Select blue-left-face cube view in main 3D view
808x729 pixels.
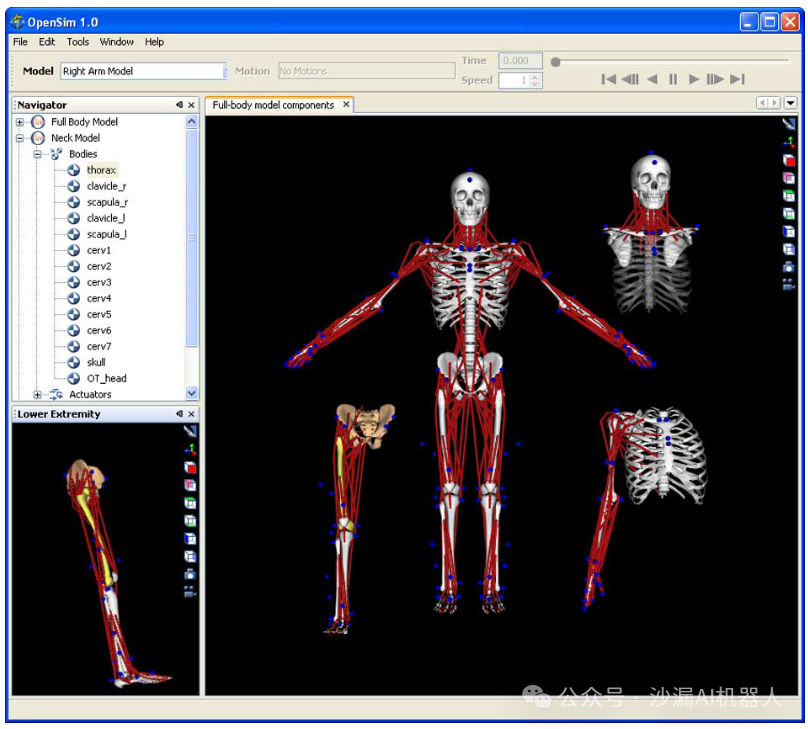coord(788,231)
